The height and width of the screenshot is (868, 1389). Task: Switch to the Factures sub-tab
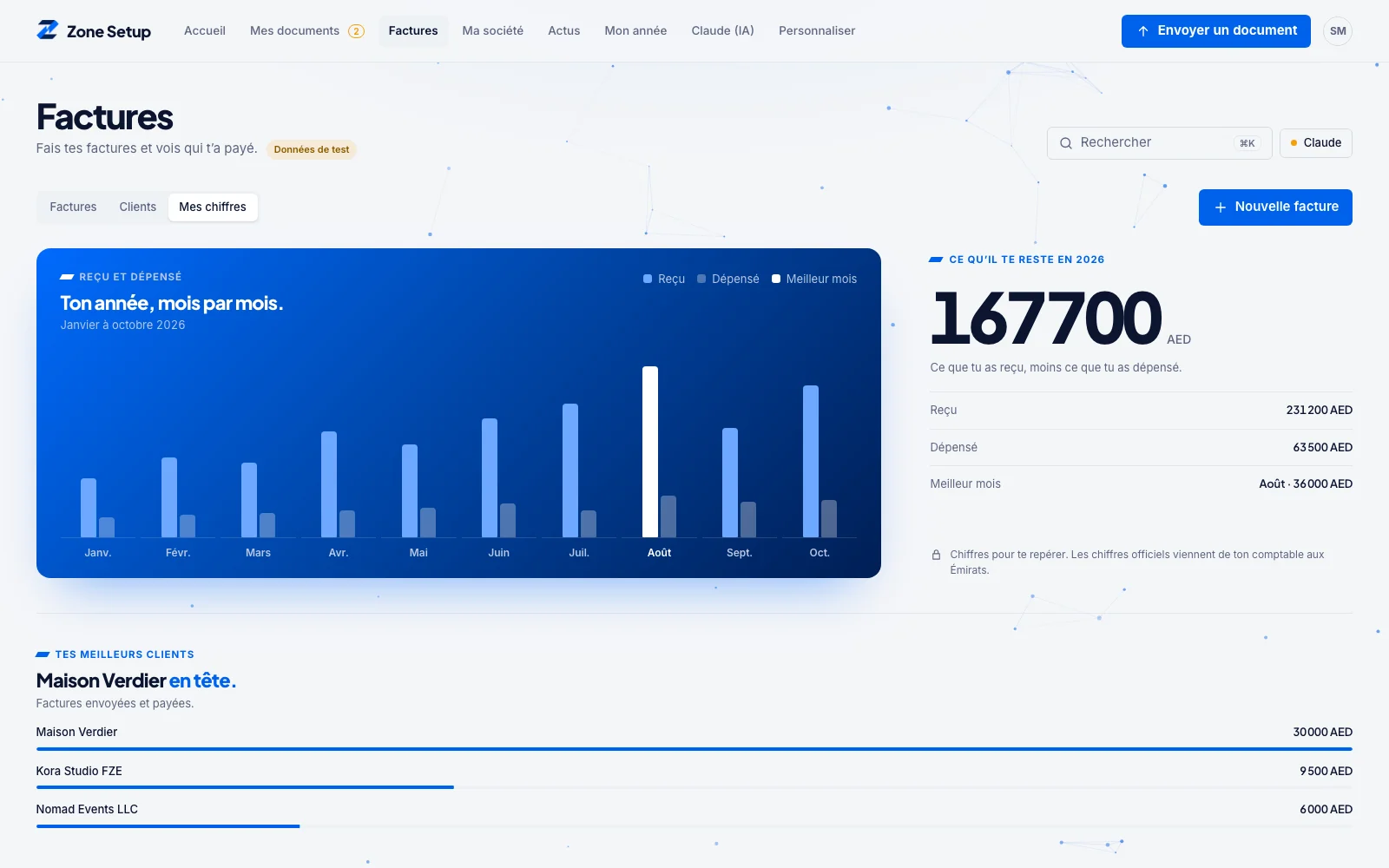tap(73, 207)
